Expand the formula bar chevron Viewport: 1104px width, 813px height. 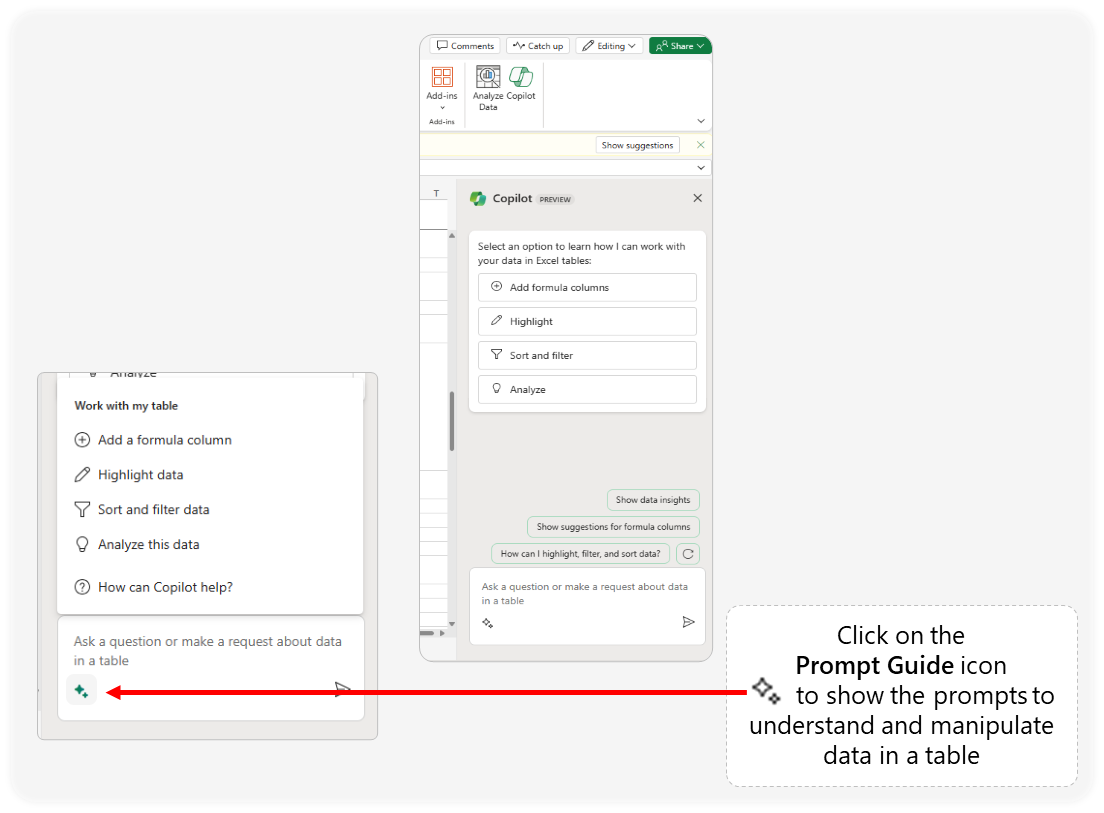click(x=701, y=168)
